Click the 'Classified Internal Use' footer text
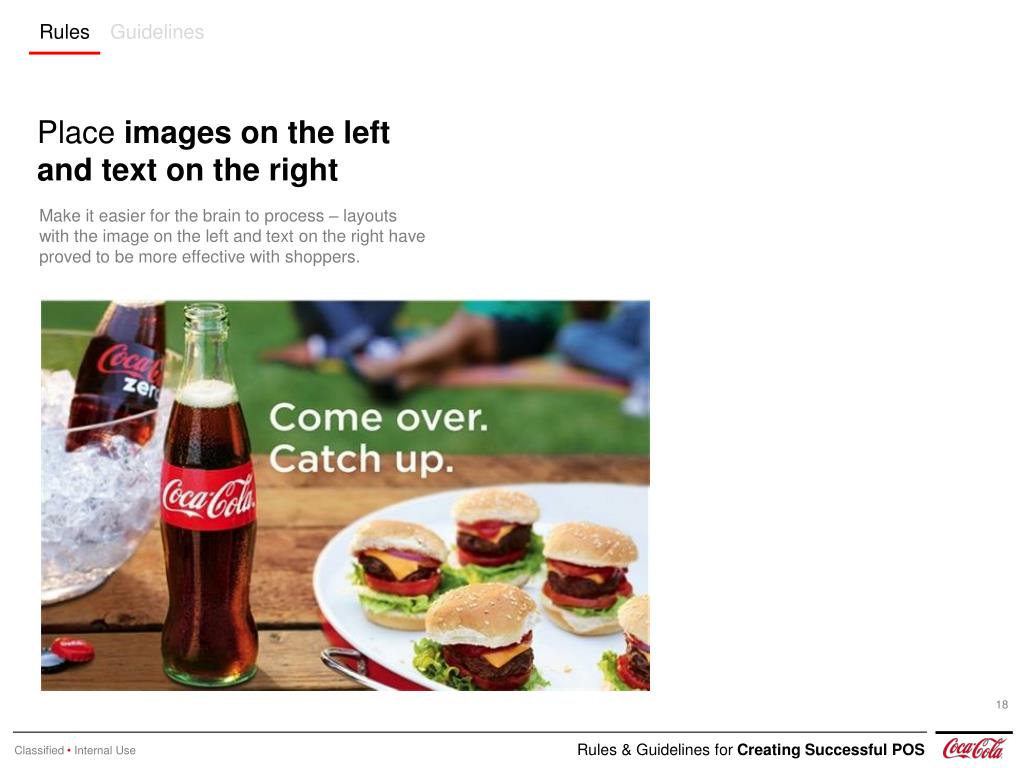Image resolution: width=1024 pixels, height=768 pixels. pos(75,750)
